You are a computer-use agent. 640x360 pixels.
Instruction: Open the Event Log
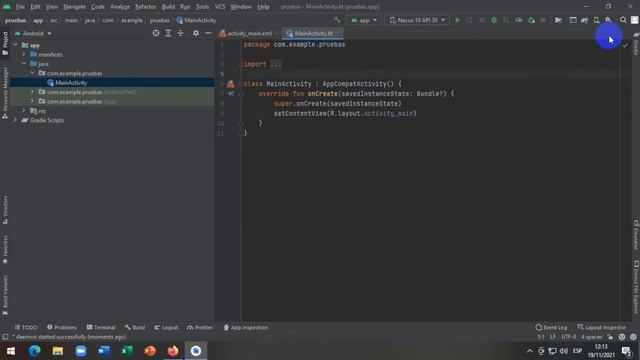551,327
